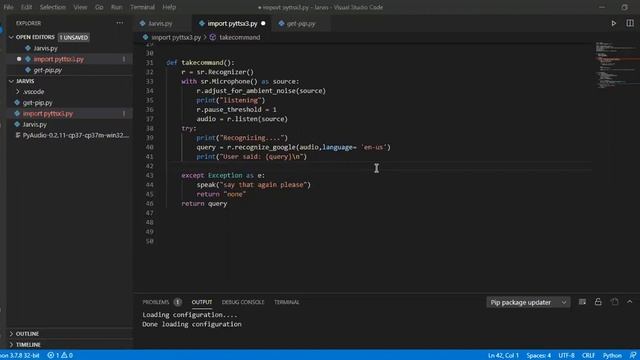Open the Edit menu
The image size is (640, 360).
27,7
